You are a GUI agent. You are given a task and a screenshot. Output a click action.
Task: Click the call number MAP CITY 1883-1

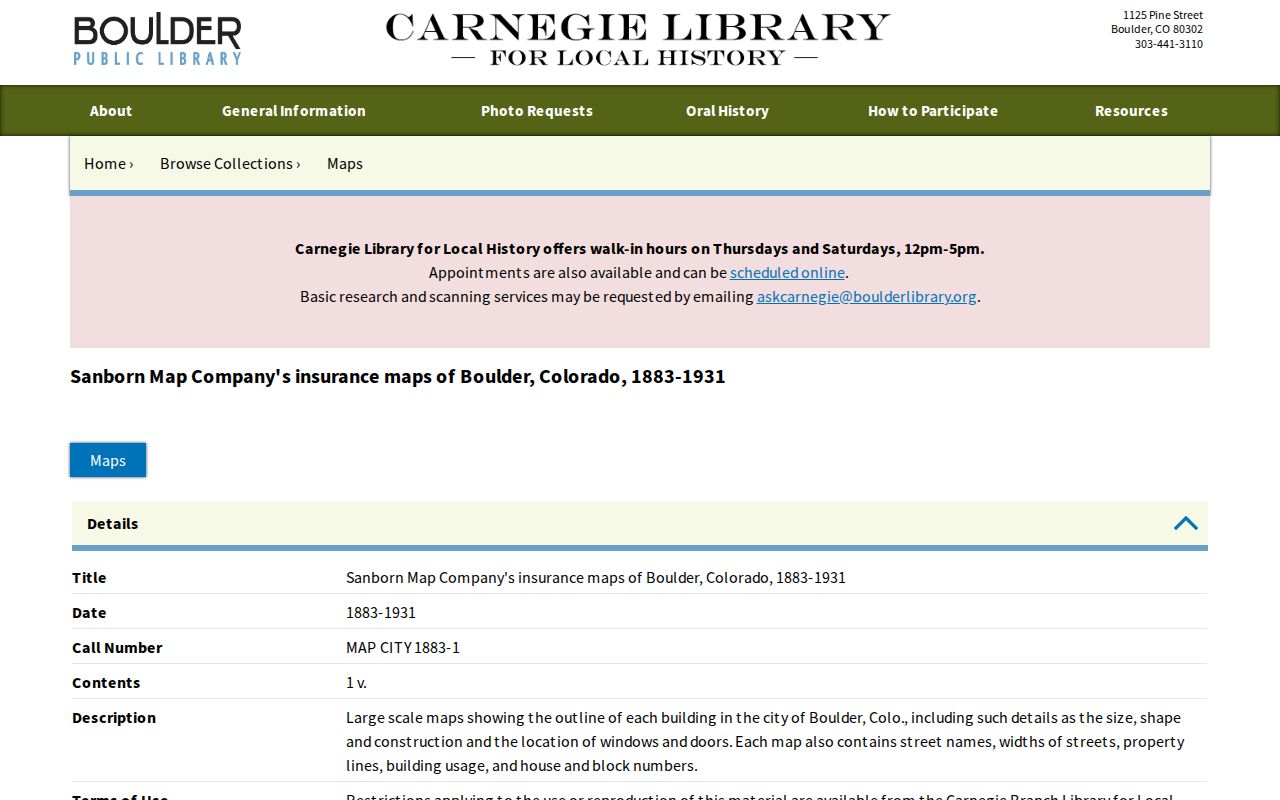coord(403,647)
